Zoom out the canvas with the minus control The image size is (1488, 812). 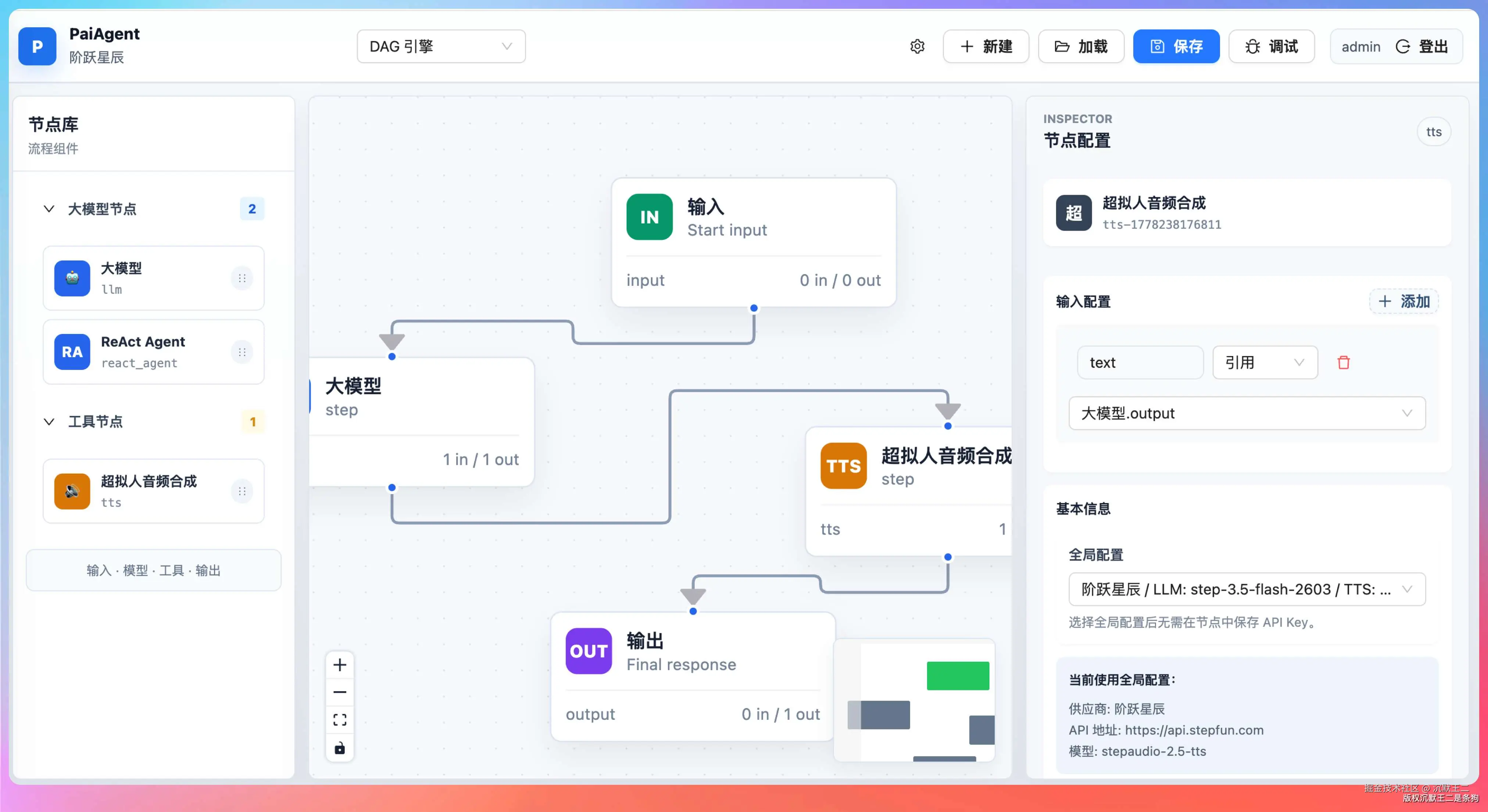(x=340, y=692)
